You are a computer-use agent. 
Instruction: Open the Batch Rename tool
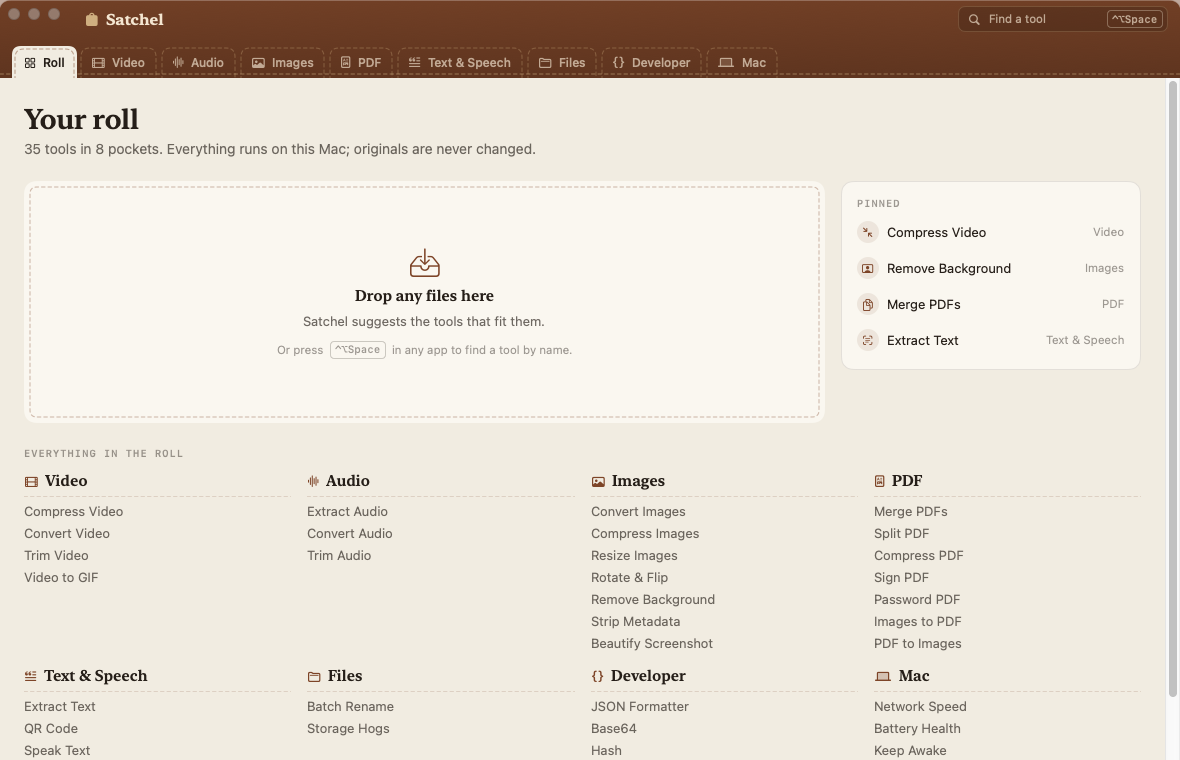click(x=350, y=707)
